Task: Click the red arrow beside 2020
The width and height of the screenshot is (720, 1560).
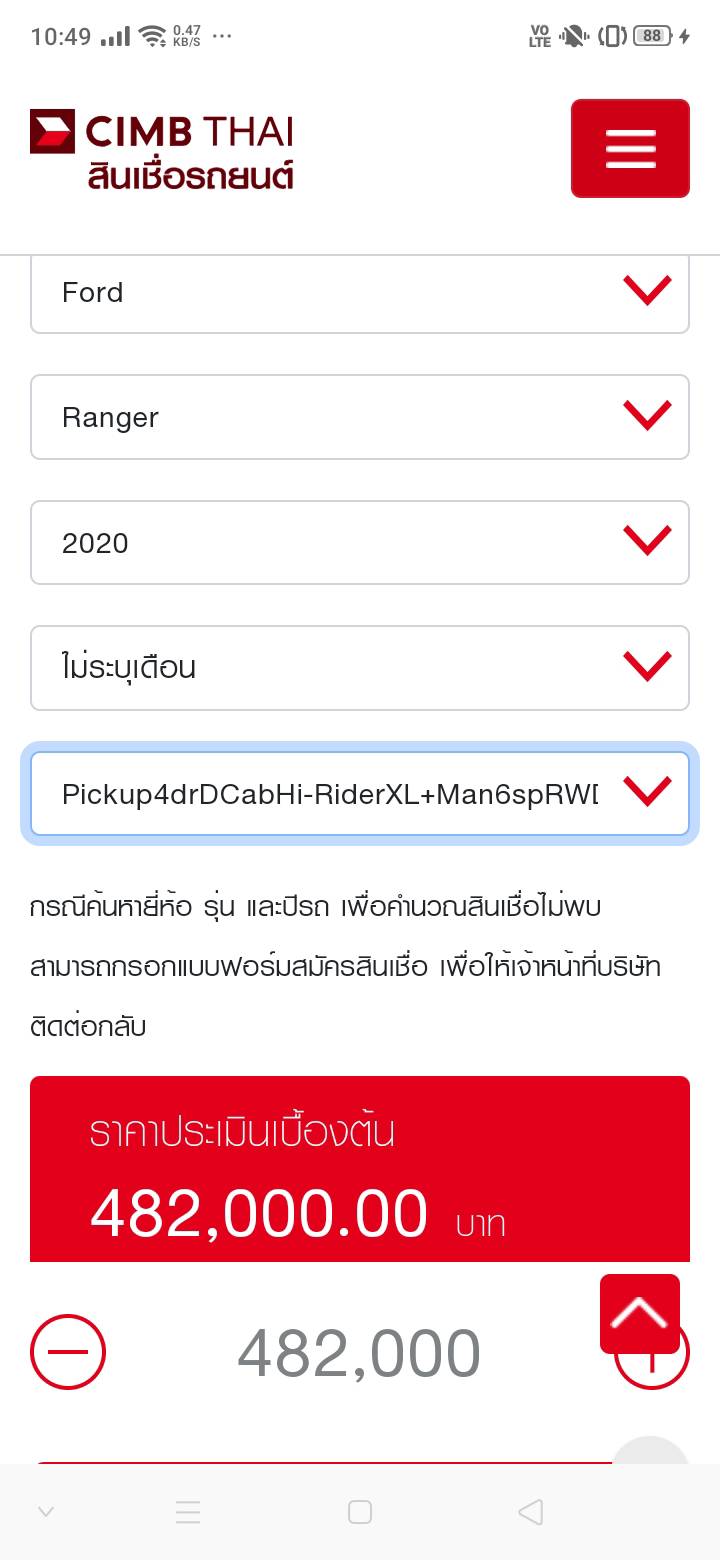Action: click(647, 542)
